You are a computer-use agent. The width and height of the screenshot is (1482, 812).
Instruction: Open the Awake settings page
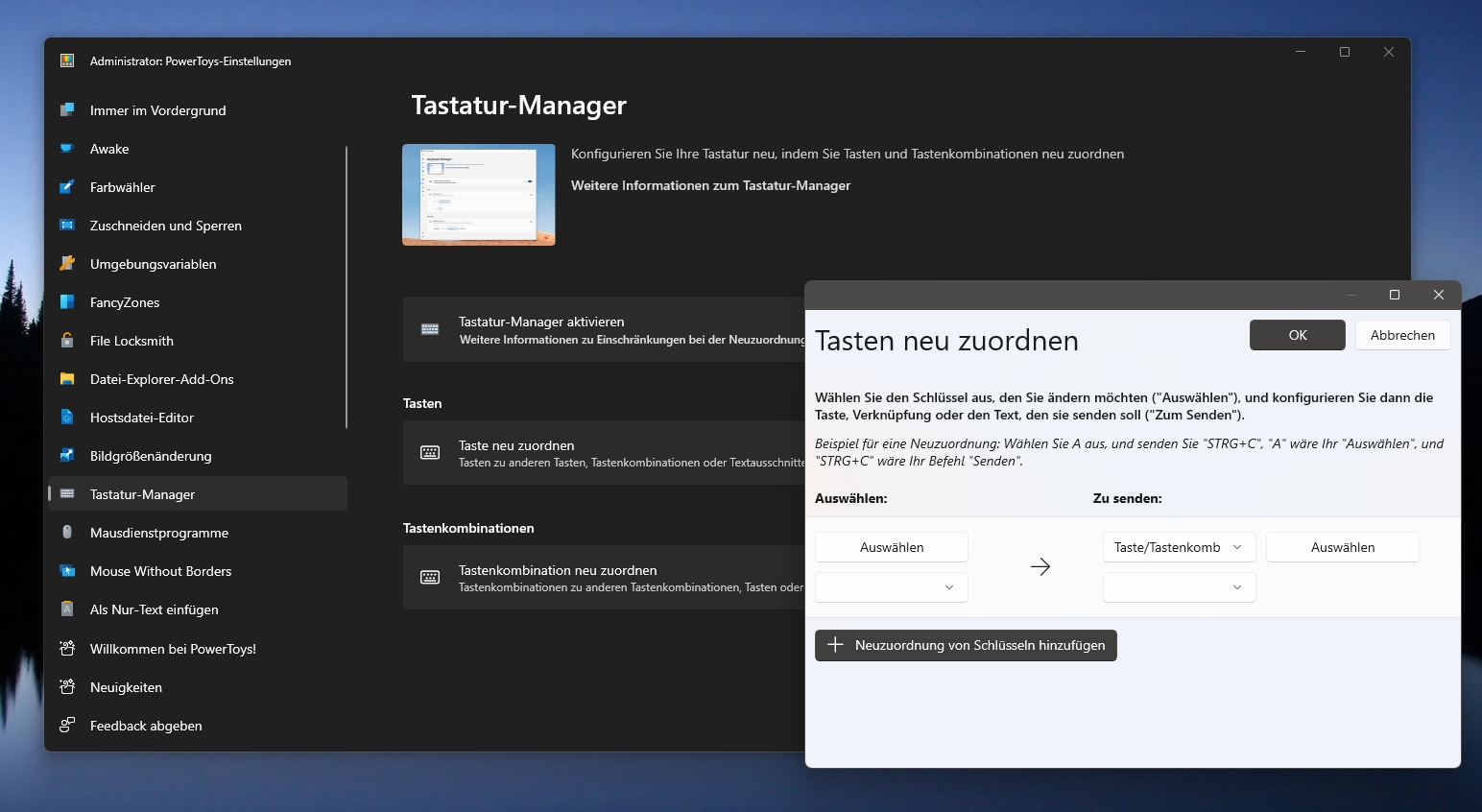click(198, 149)
